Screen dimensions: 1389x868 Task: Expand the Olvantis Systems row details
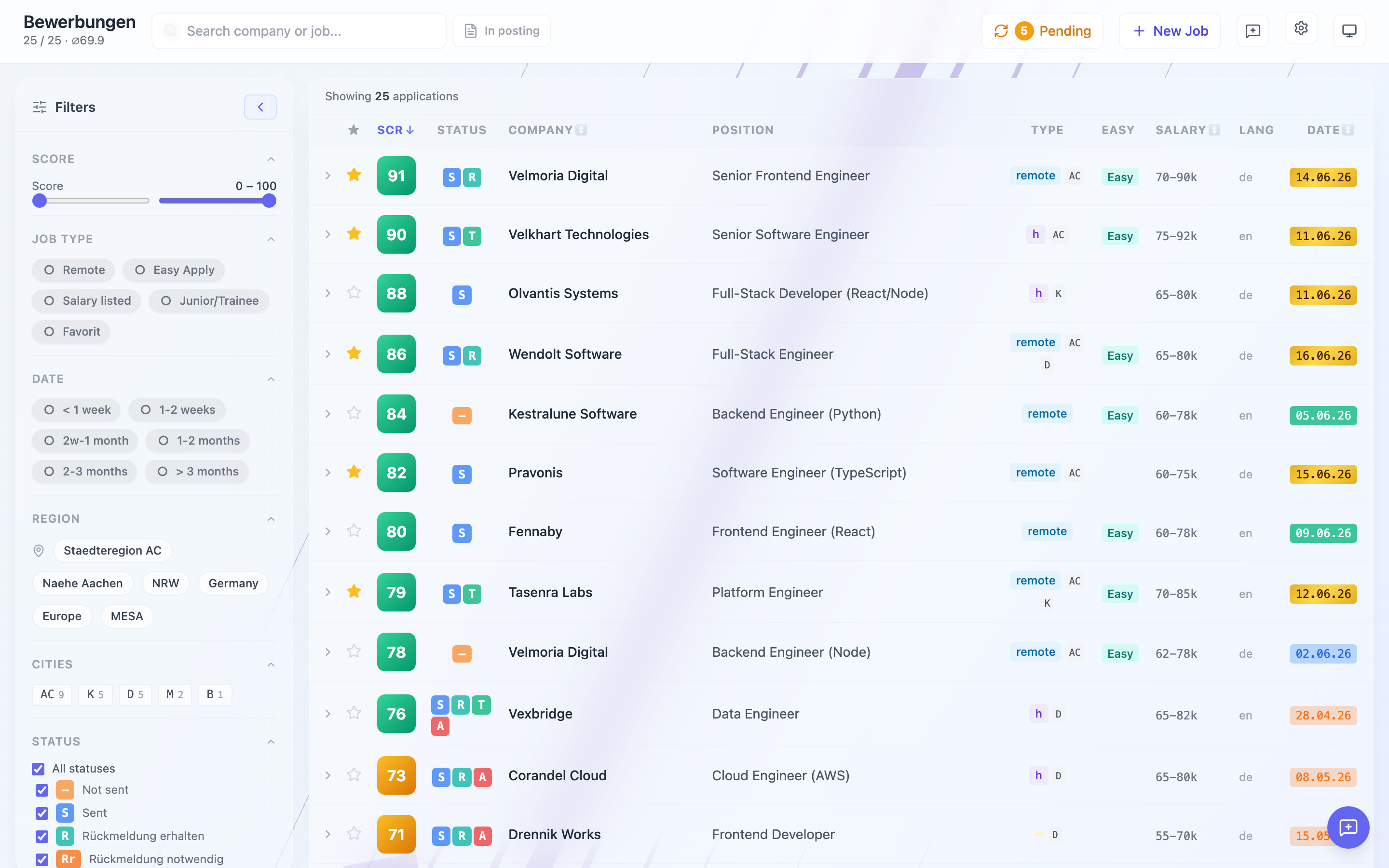point(328,293)
